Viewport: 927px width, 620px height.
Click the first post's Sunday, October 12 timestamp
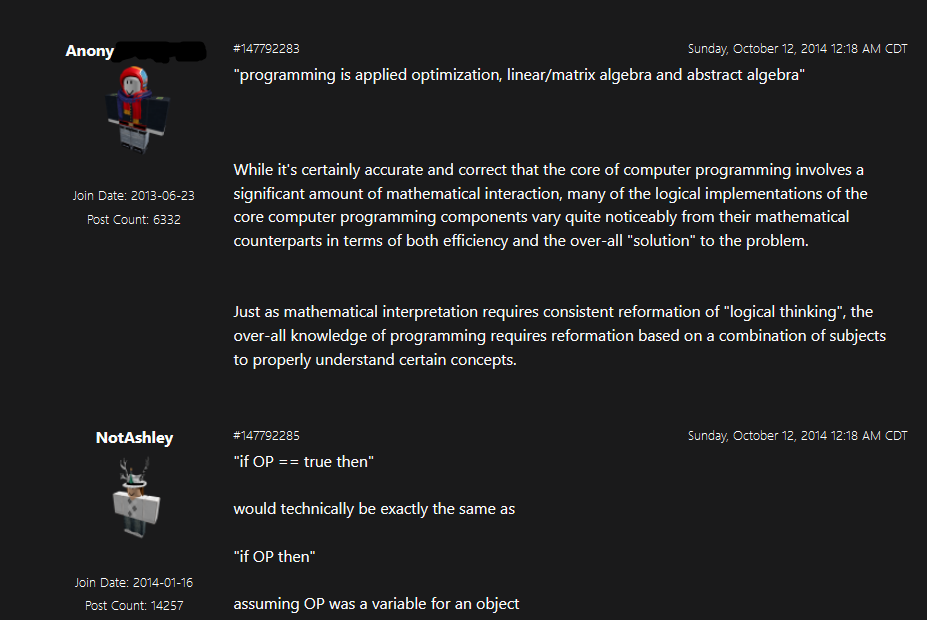click(x=797, y=48)
